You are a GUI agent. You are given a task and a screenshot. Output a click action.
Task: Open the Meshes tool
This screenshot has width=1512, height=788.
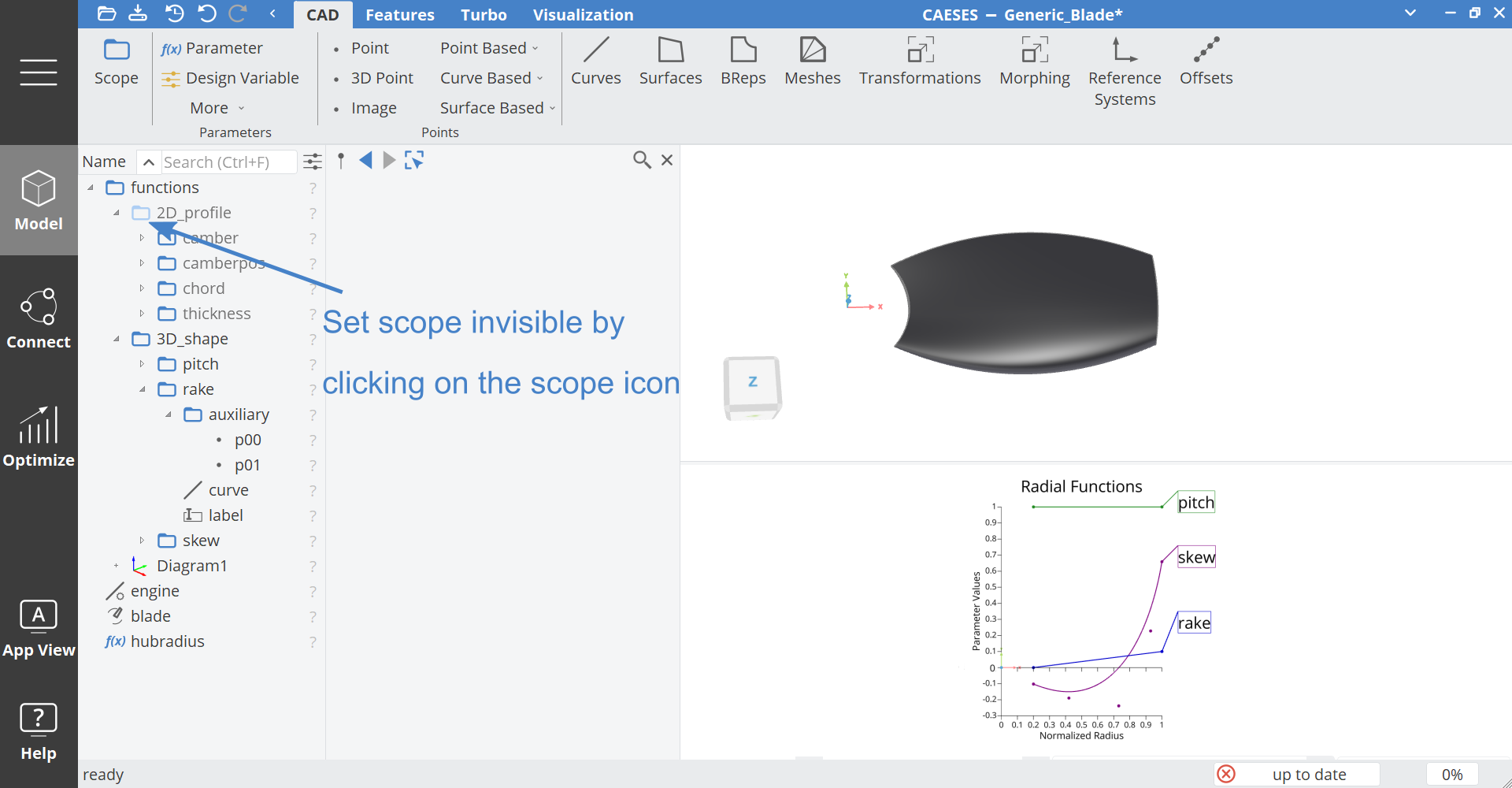coord(812,61)
